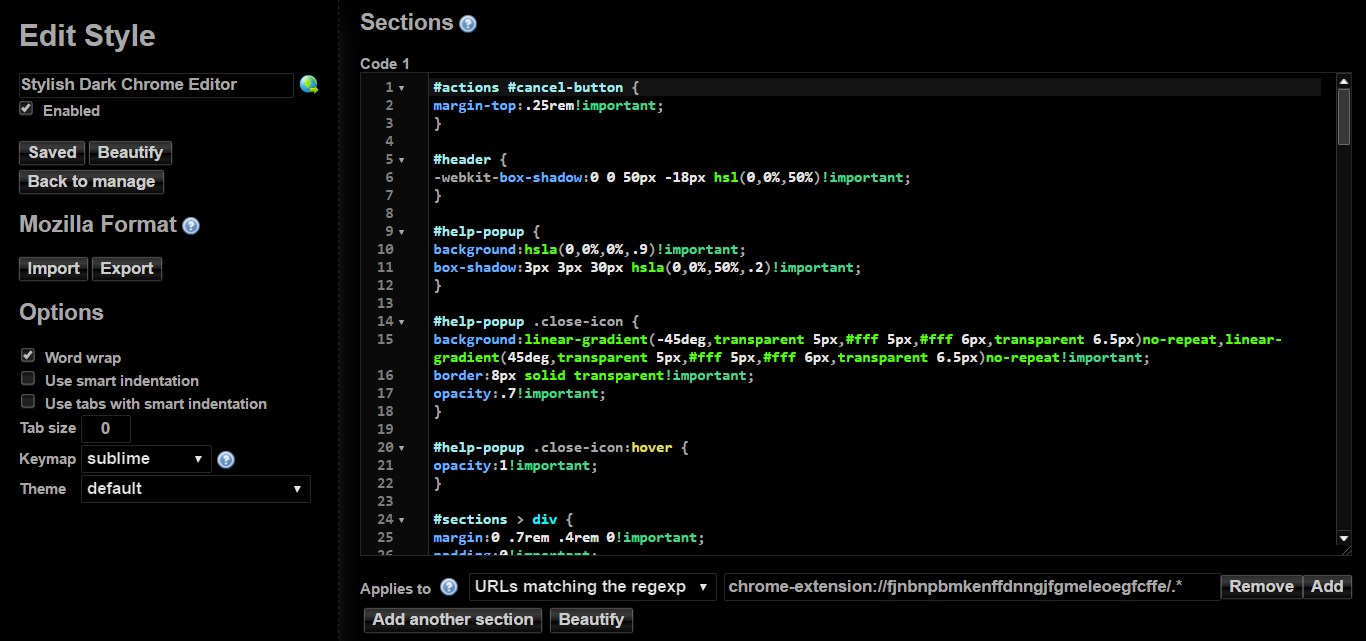Click the Add button next to Remove

[1327, 587]
